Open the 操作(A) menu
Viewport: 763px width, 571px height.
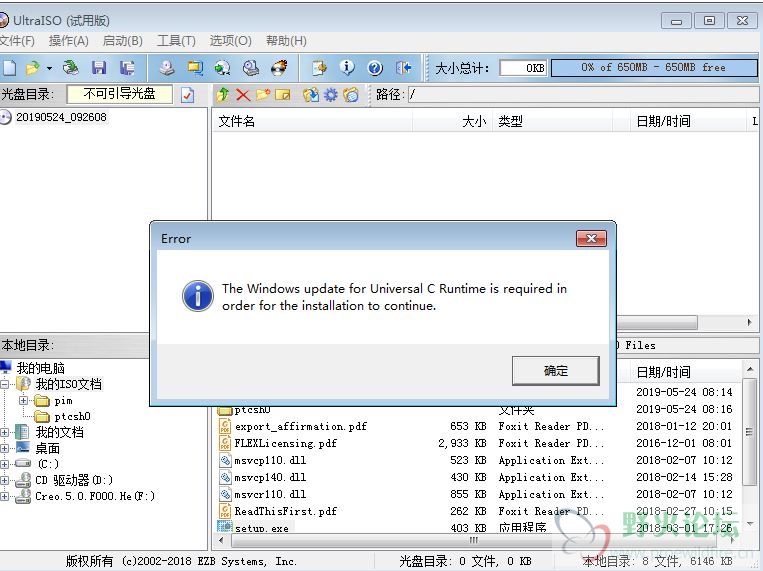(69, 41)
